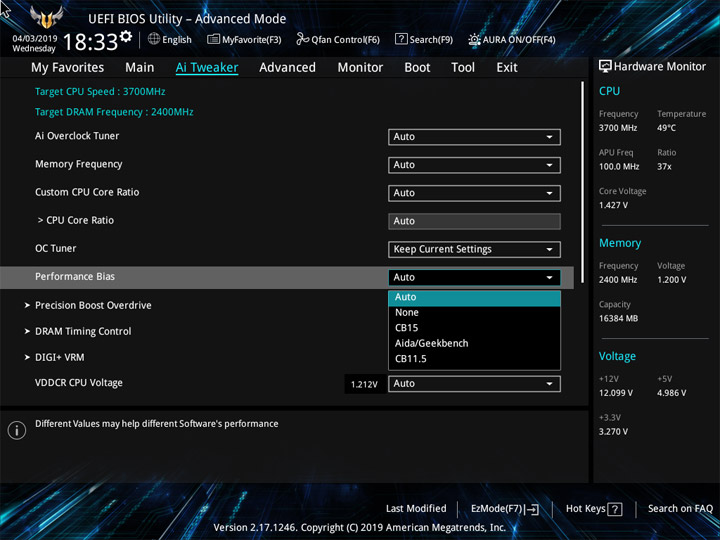Click the clock settings gear icon
This screenshot has height=540, width=720.
pos(125,36)
